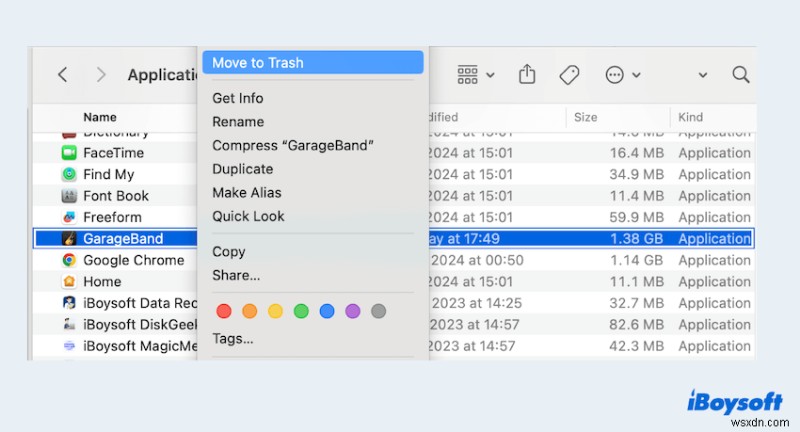
Task: Select the iBoysoft Data Recovery icon
Action: [69, 302]
